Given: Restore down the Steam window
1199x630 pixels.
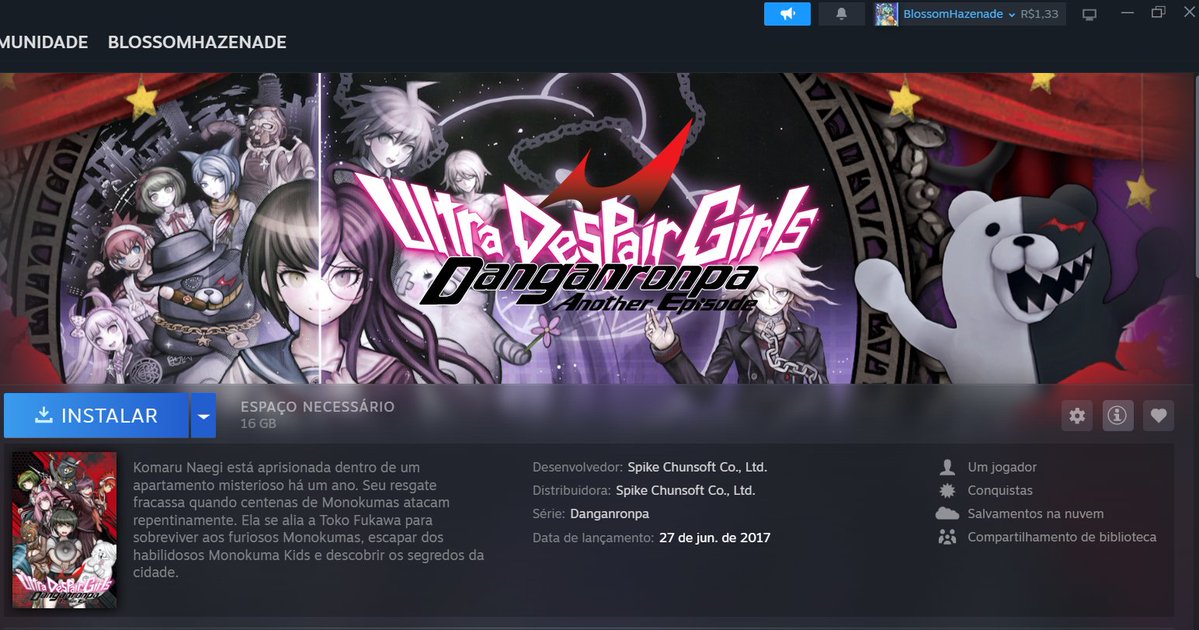Looking at the screenshot, I should point(1158,12).
